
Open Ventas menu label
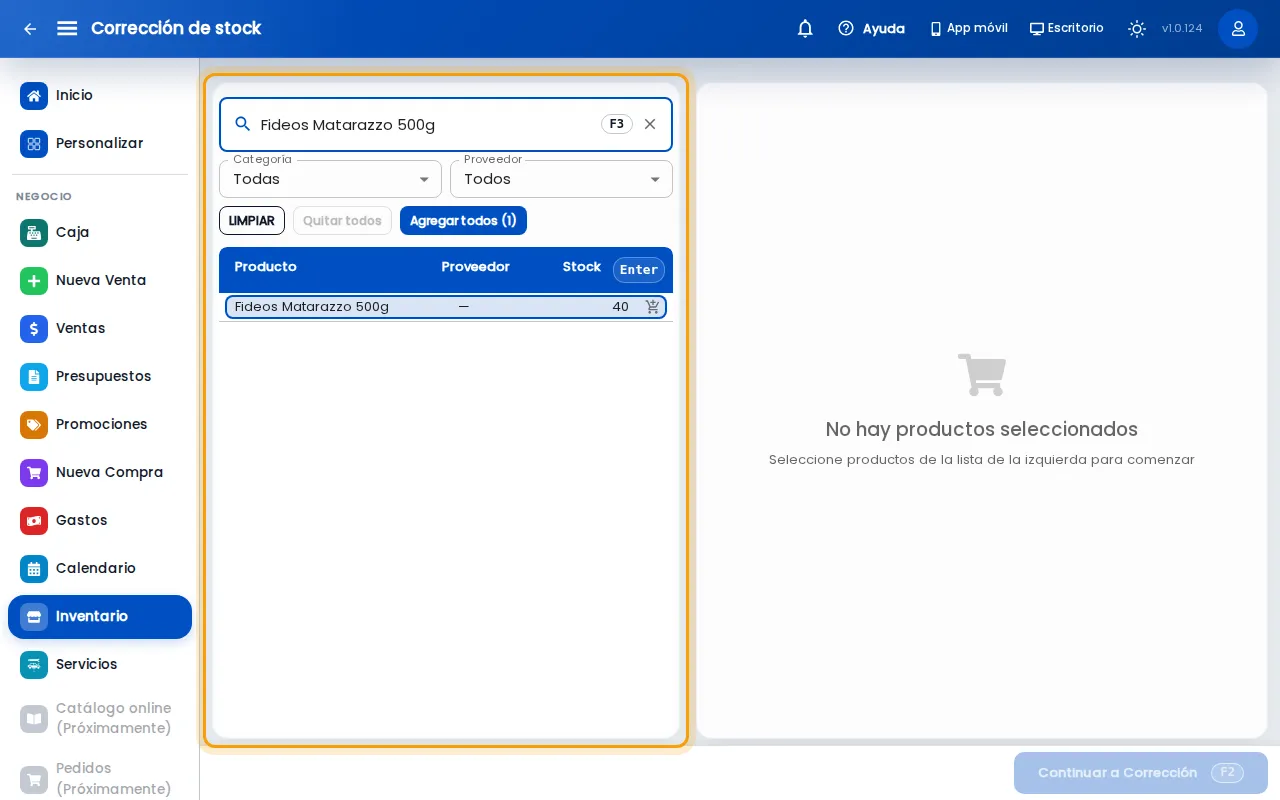coord(80,329)
